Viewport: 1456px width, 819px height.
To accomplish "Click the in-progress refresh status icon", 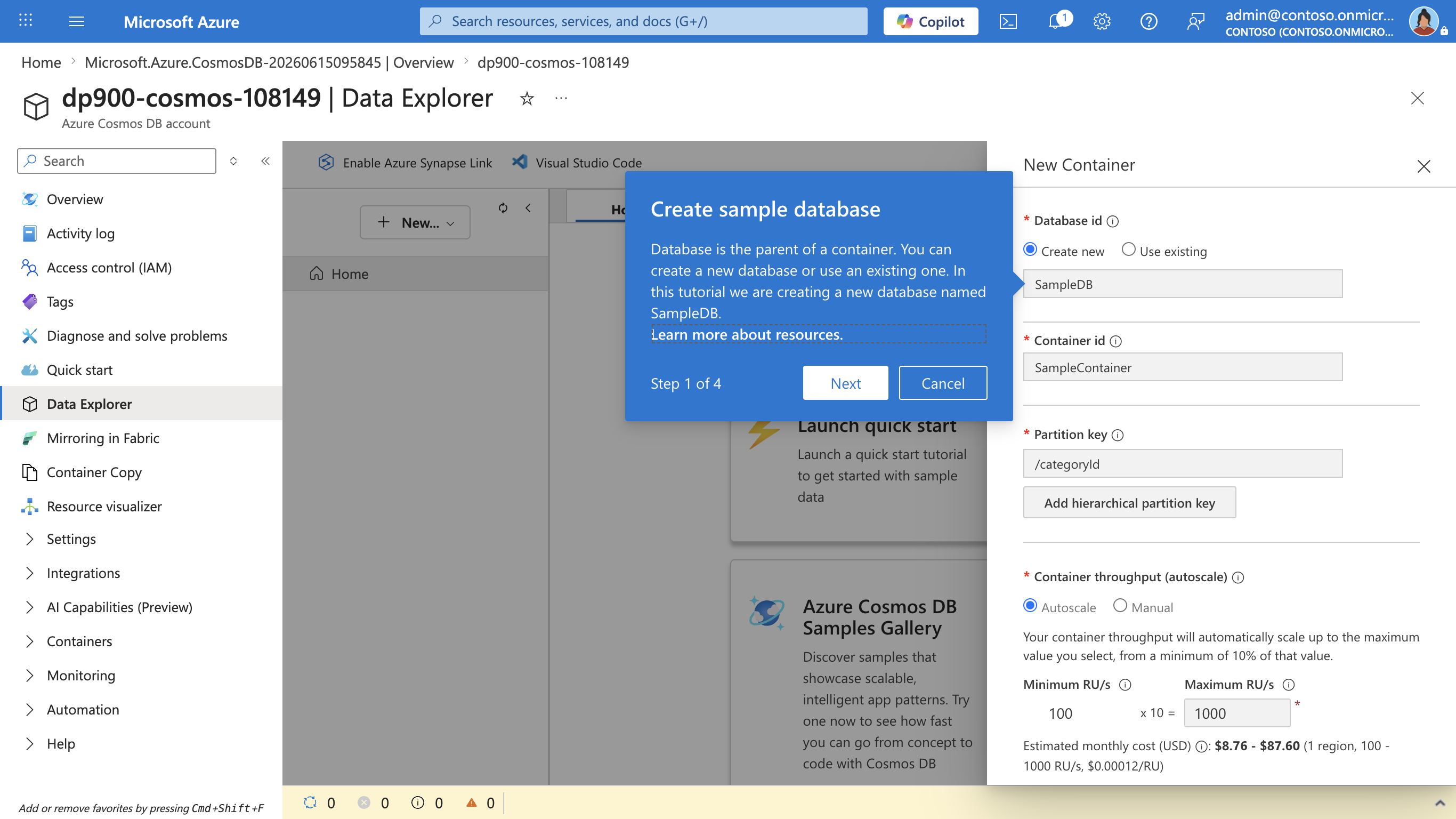I will [x=310, y=802].
